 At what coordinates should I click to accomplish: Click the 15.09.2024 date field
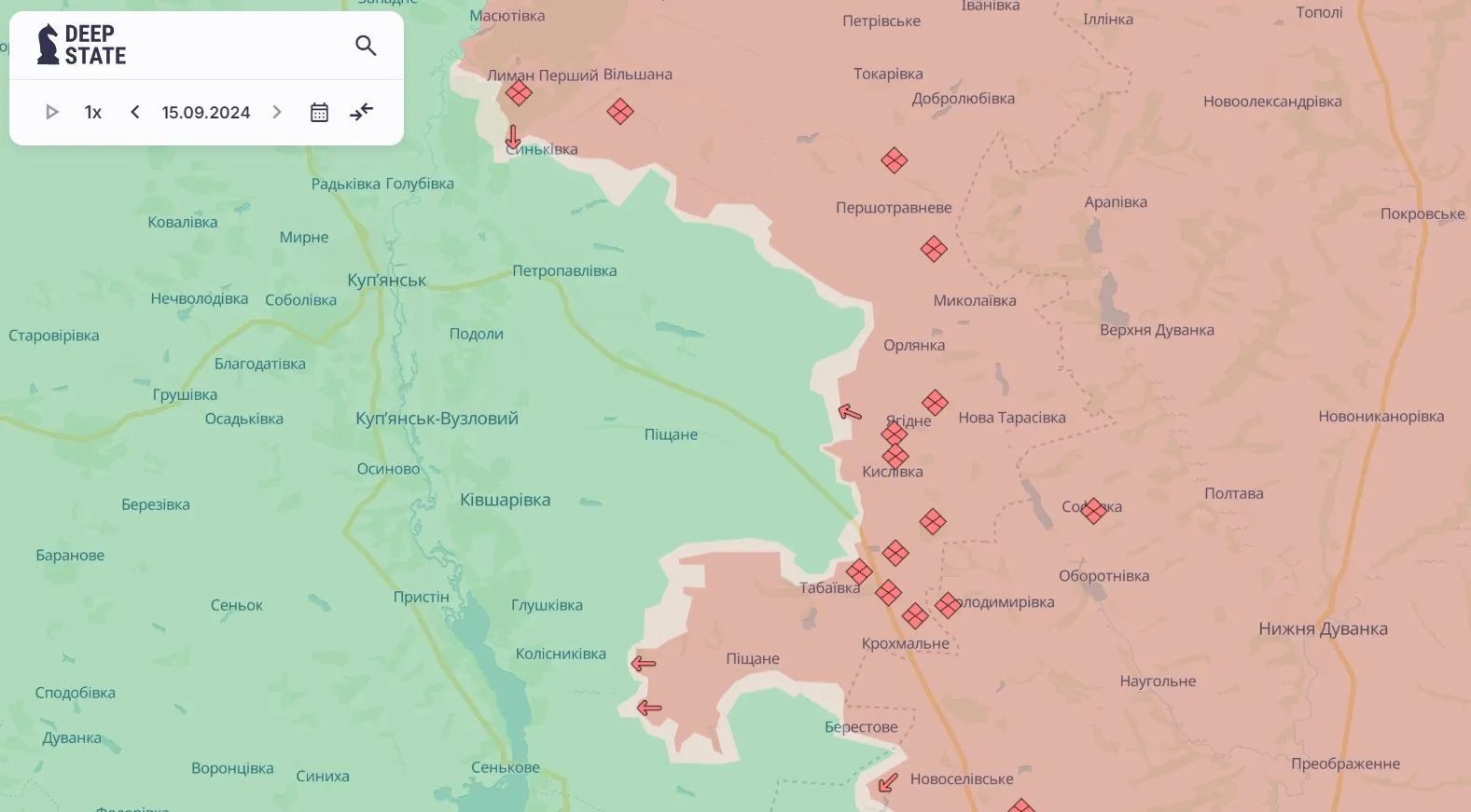pos(206,112)
